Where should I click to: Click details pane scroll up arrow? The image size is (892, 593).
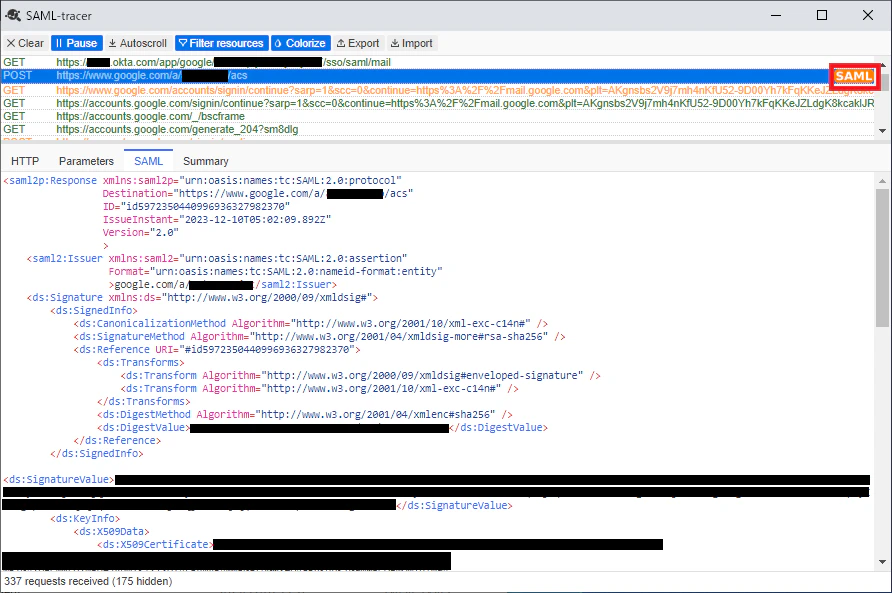pyautogui.click(x=882, y=181)
